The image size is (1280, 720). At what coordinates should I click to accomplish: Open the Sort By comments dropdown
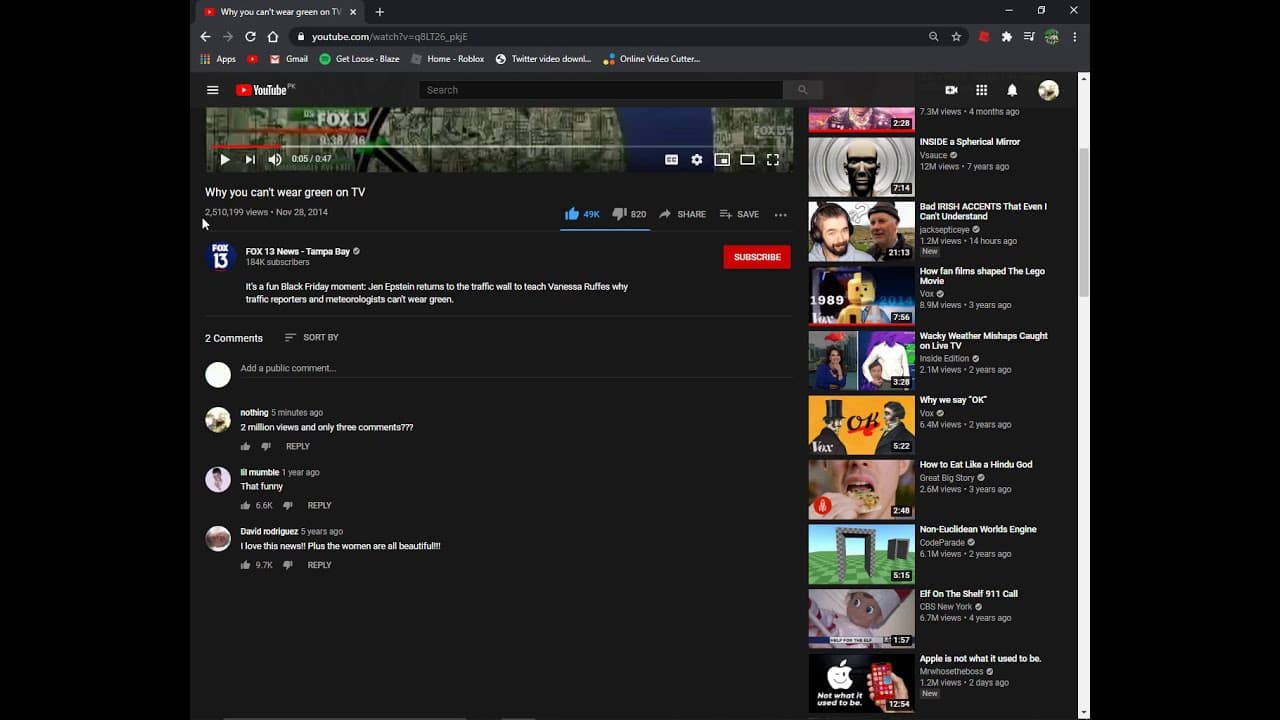click(311, 338)
